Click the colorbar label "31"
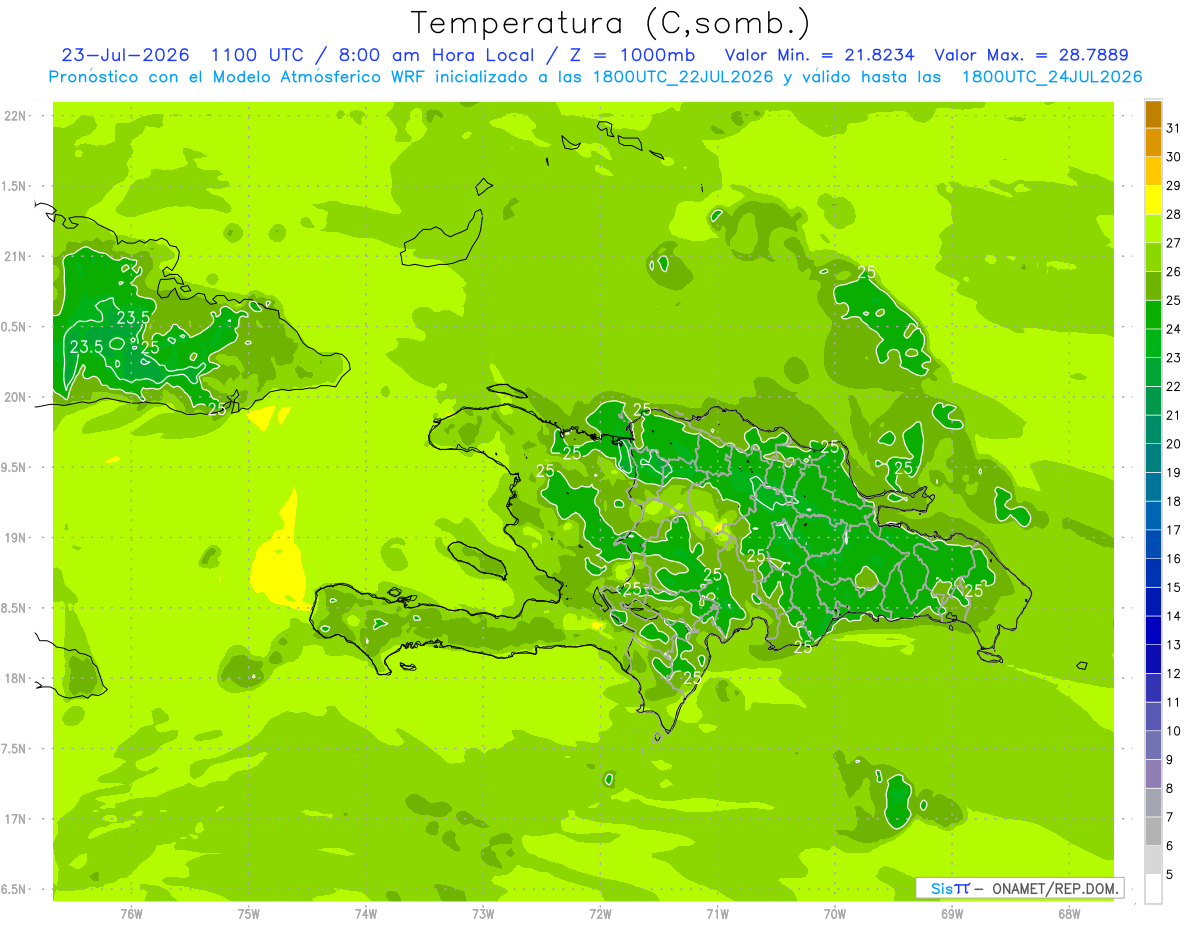Viewport: 1200px width, 927px height. pos(1174,129)
